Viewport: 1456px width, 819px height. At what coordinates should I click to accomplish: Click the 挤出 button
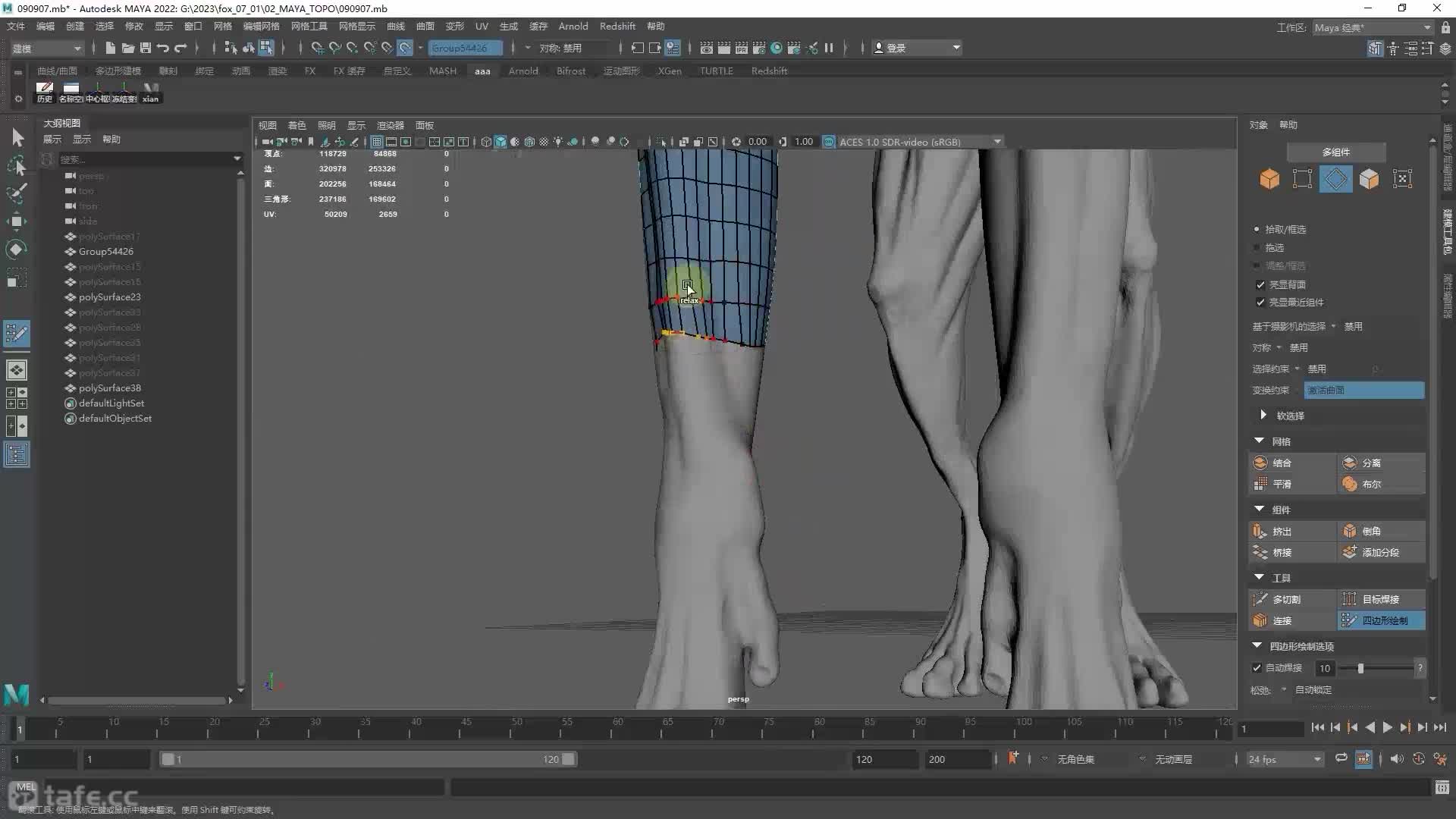tap(1292, 531)
